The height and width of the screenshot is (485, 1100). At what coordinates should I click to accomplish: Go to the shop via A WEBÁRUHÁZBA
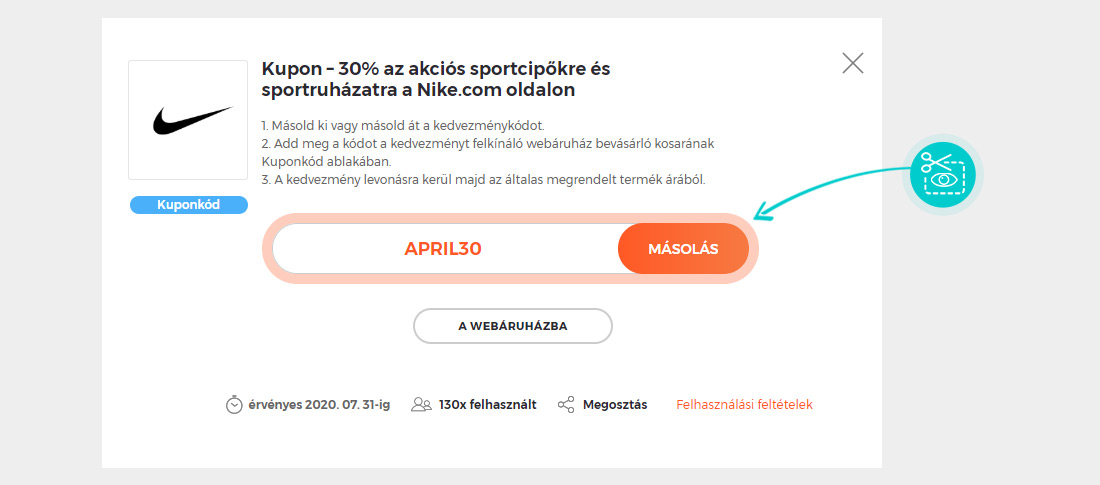point(513,326)
